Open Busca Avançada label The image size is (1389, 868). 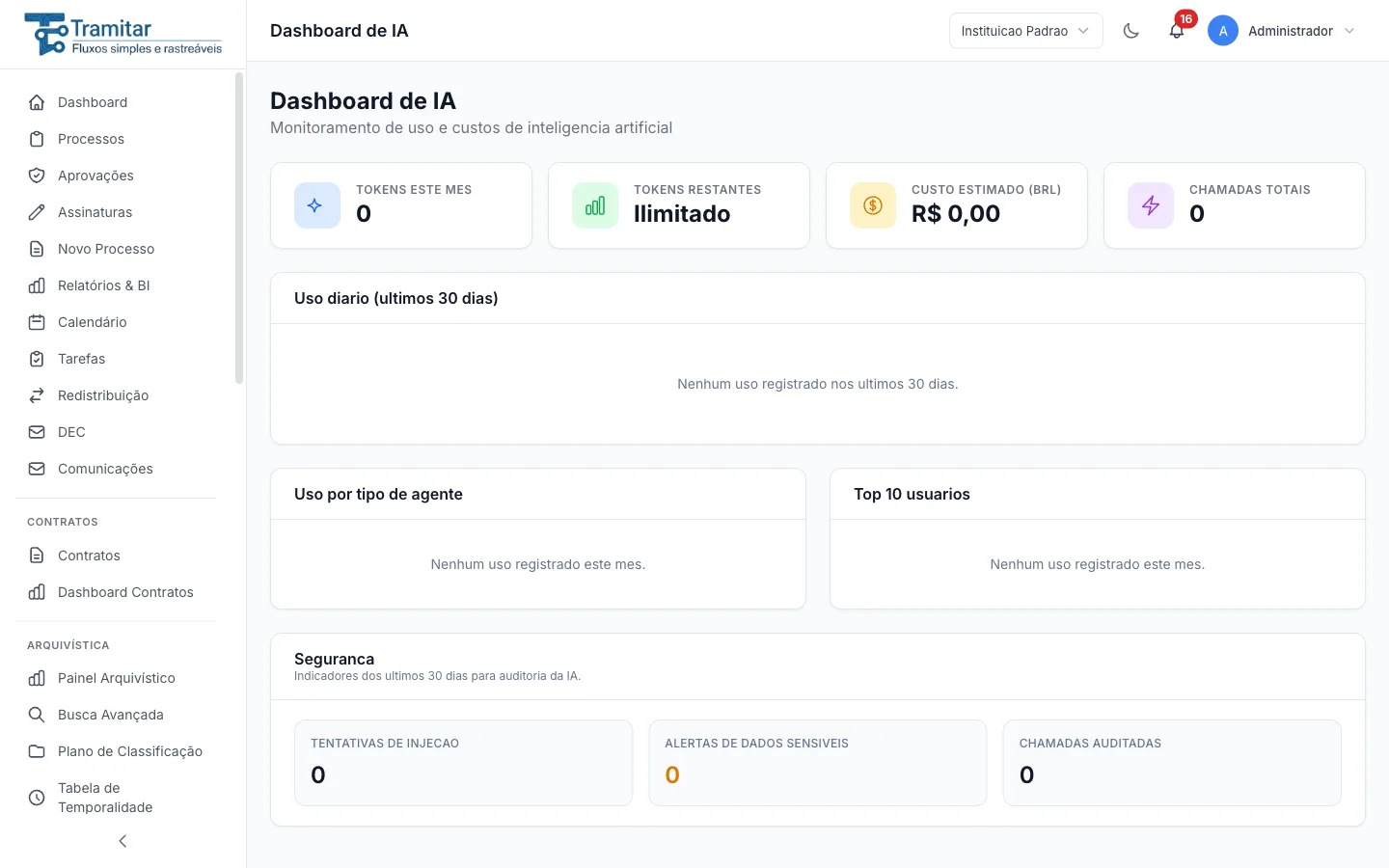point(111,715)
